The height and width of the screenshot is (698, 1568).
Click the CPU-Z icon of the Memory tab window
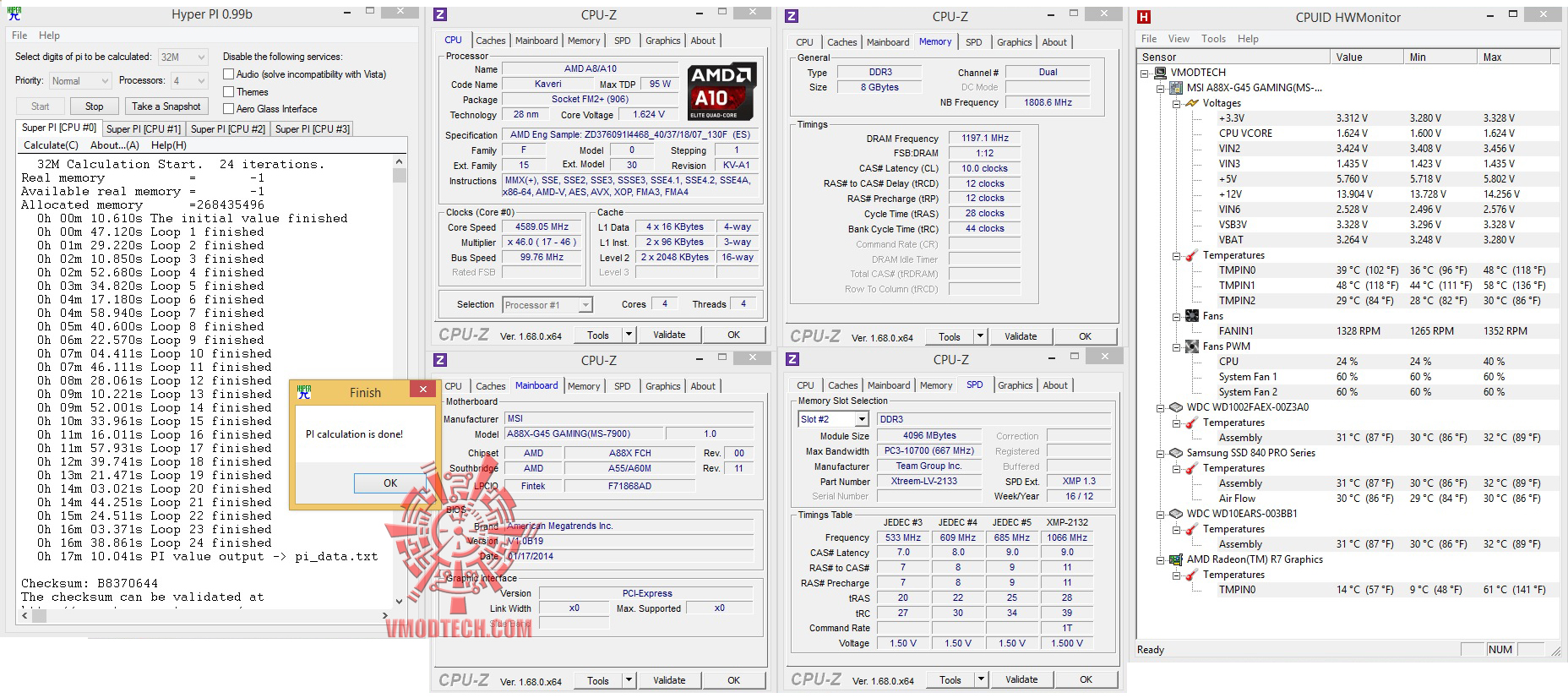click(x=792, y=16)
